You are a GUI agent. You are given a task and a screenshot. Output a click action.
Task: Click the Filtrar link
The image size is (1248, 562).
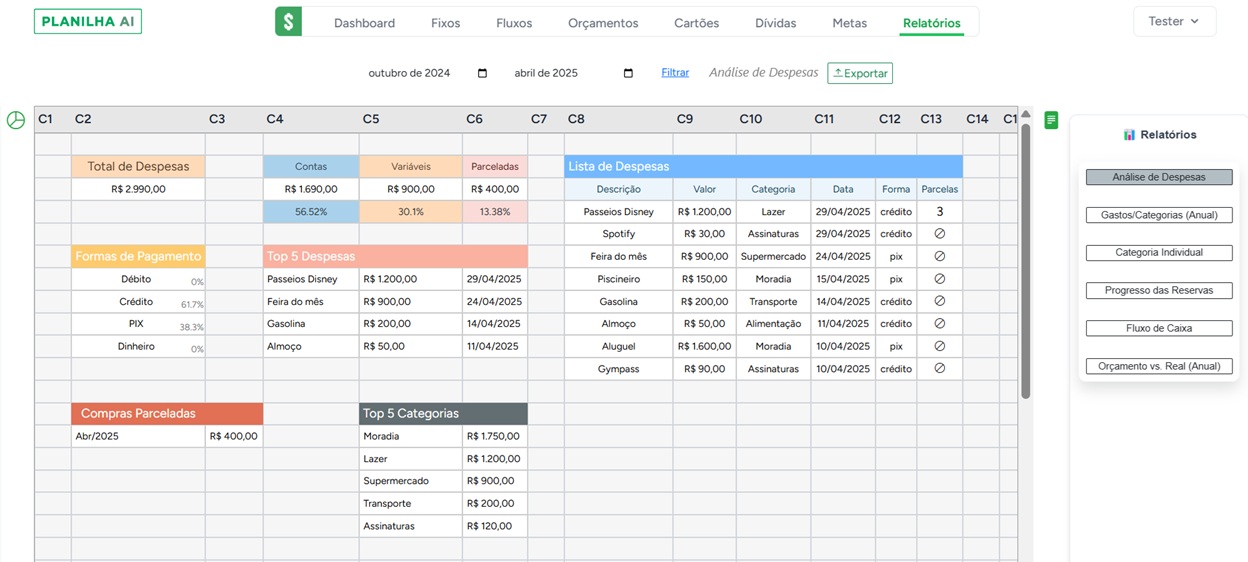675,73
